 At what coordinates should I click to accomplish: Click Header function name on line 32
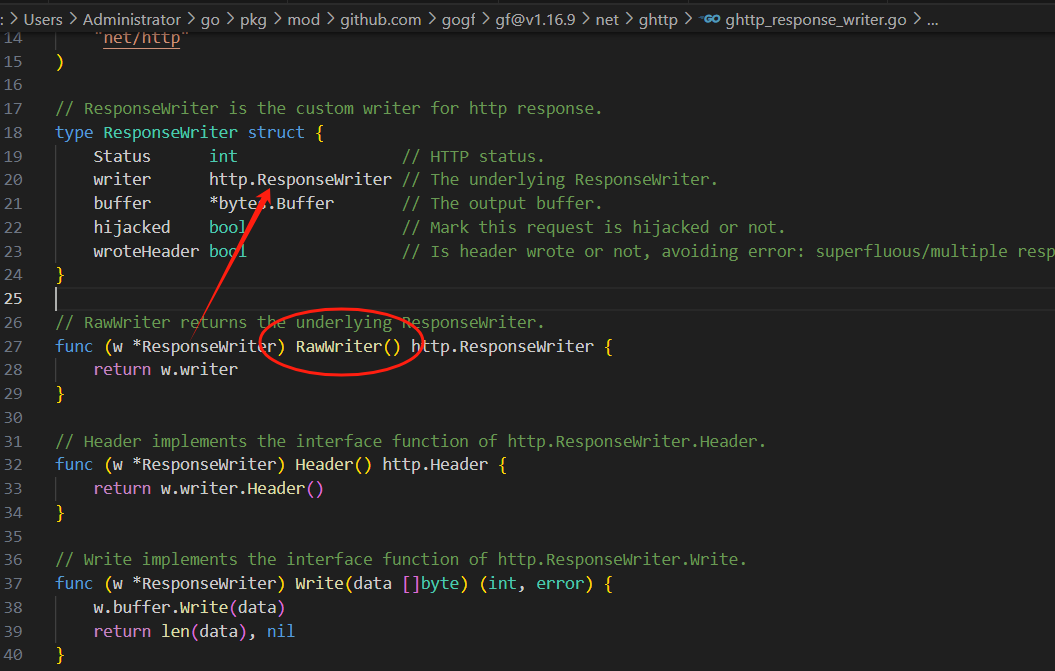point(324,464)
